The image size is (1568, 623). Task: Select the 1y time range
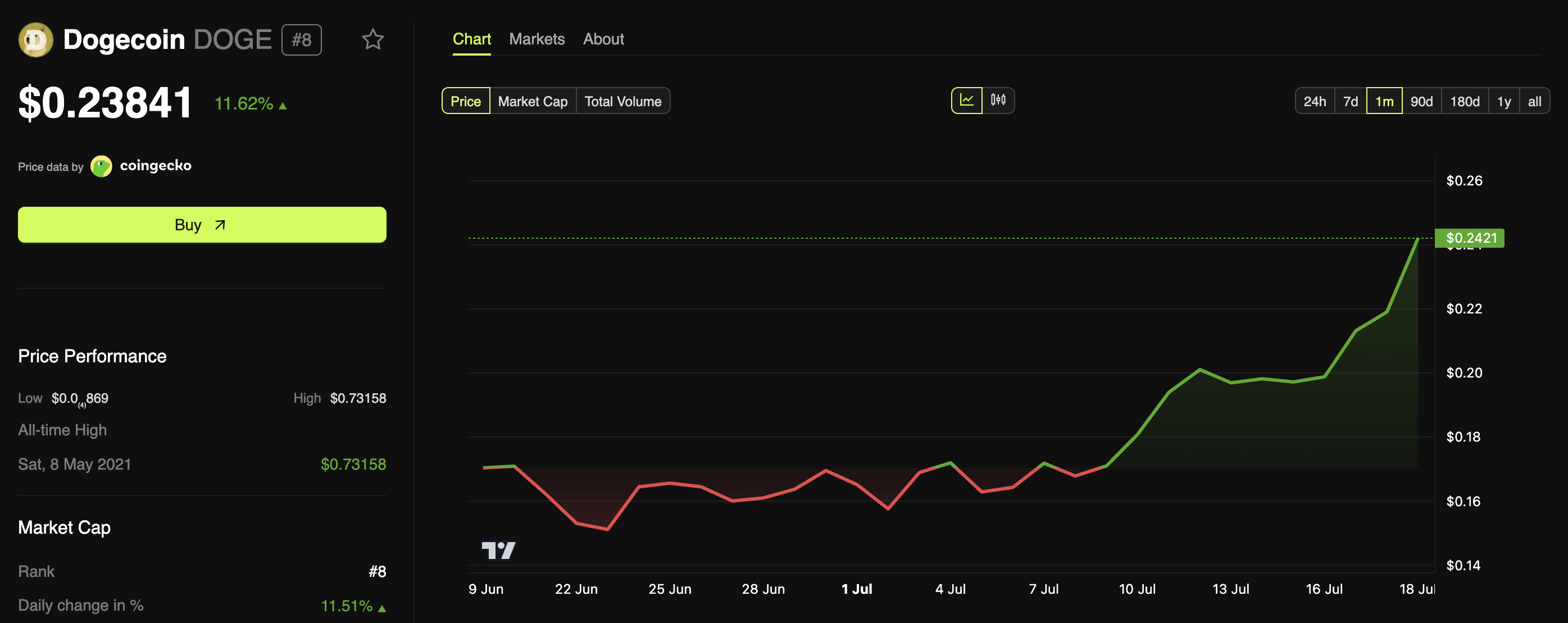(x=1503, y=101)
